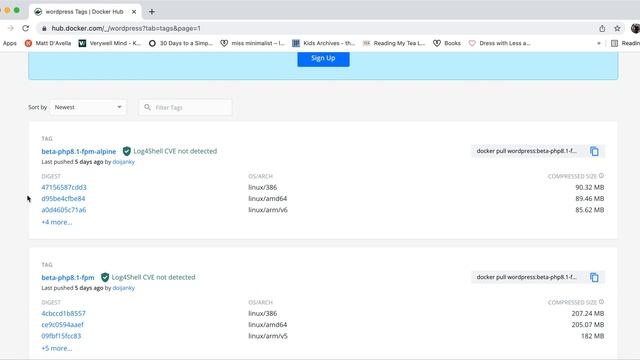Click the Sign Up button

[x=323, y=58]
